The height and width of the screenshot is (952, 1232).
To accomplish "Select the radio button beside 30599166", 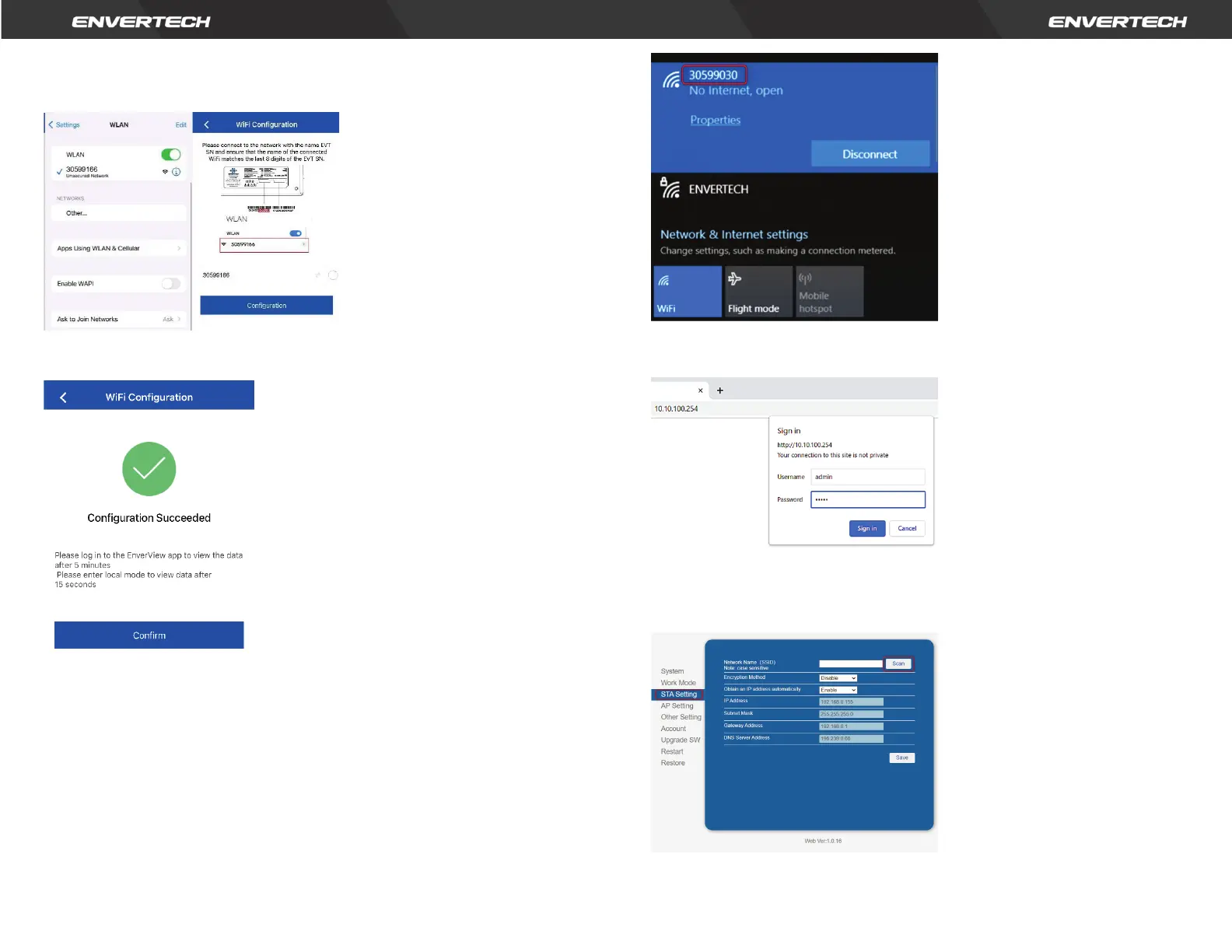I will tap(333, 275).
